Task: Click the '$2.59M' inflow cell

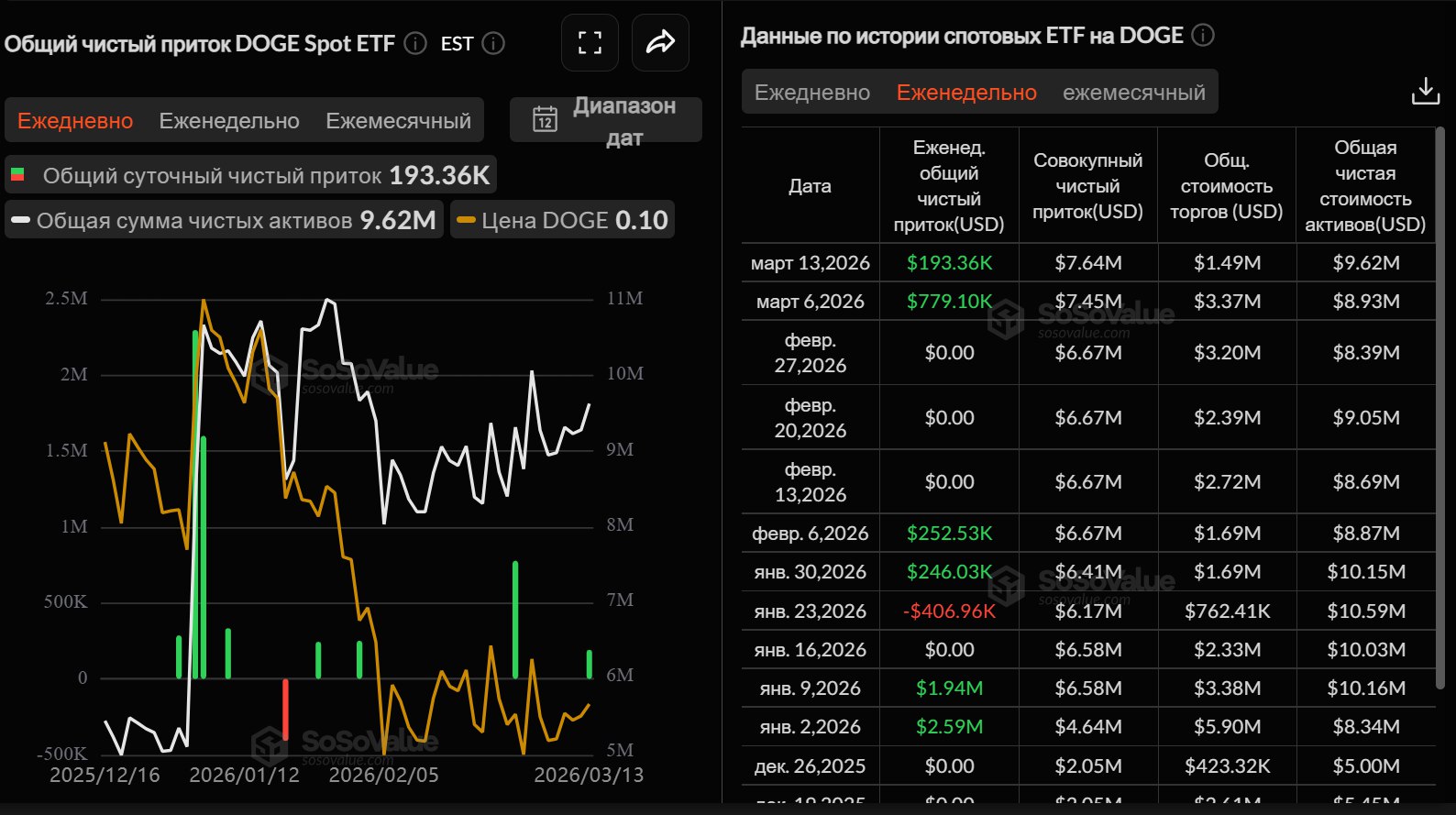Action: pos(949,727)
